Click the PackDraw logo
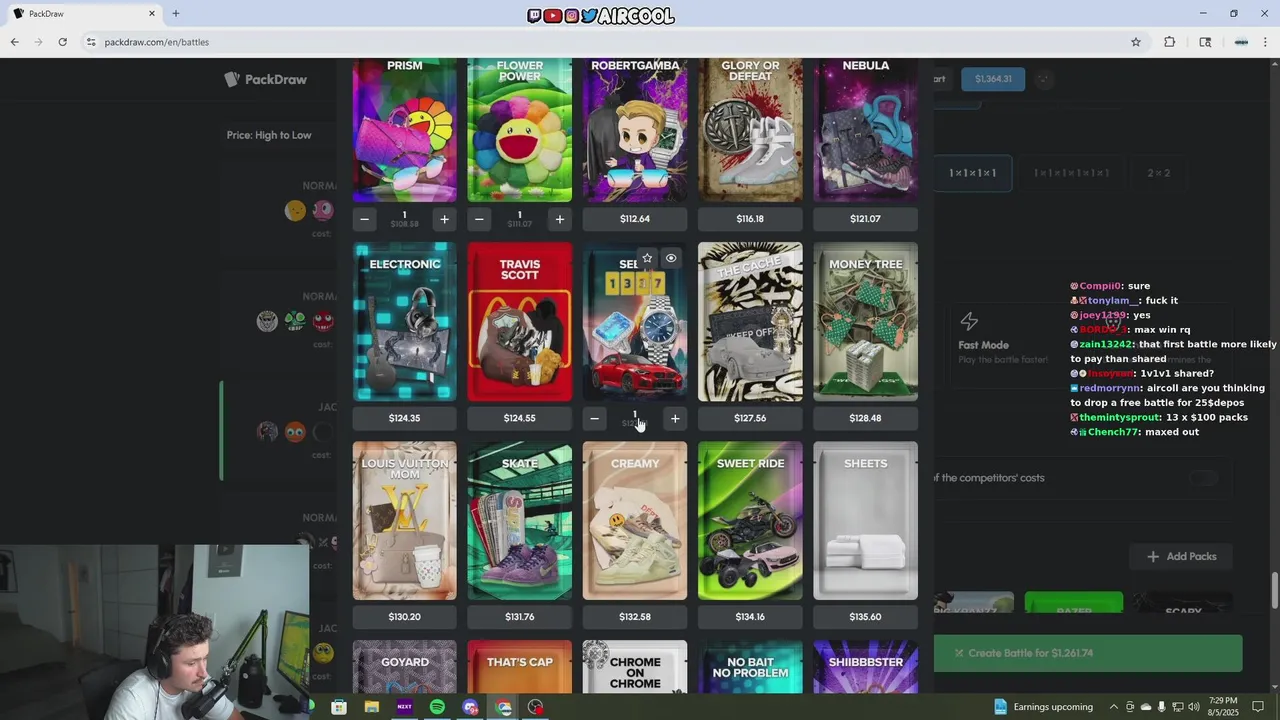Screen dimensions: 1280x720 [266, 79]
